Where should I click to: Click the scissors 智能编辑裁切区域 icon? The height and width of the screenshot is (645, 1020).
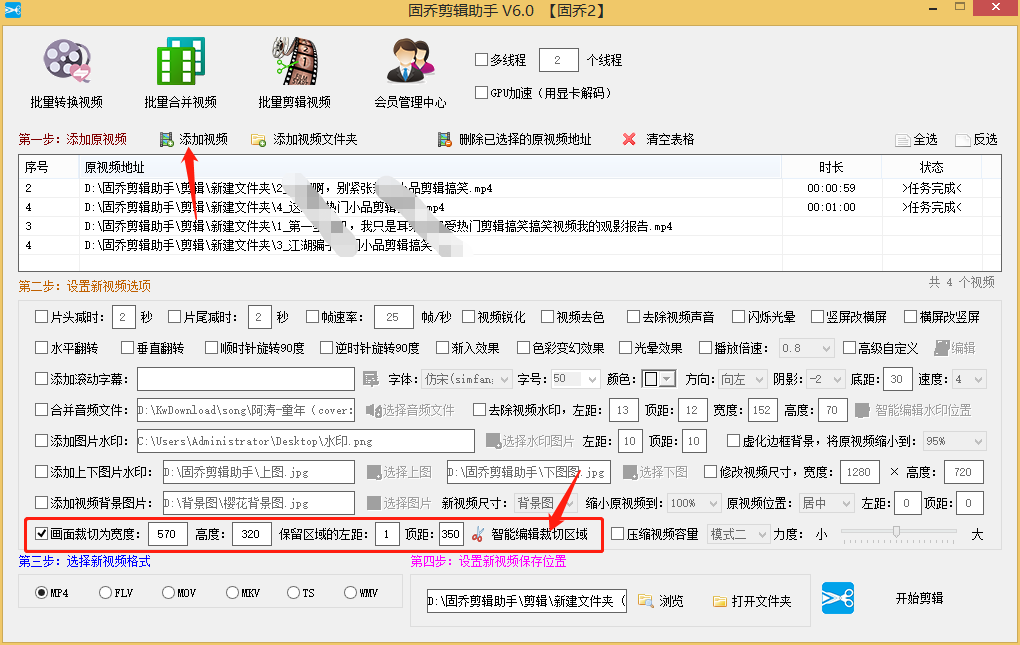tap(478, 534)
